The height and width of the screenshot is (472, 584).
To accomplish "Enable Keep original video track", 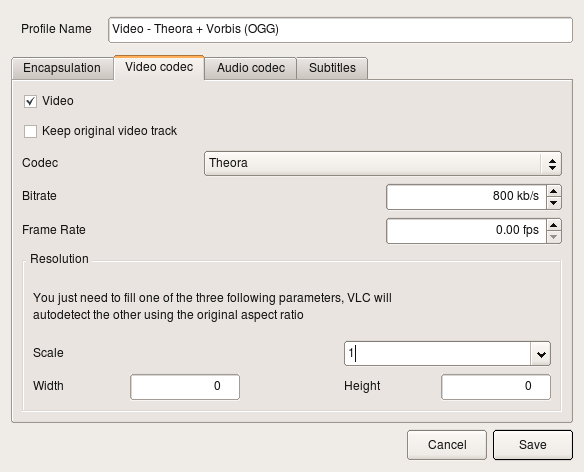I will click(30, 131).
